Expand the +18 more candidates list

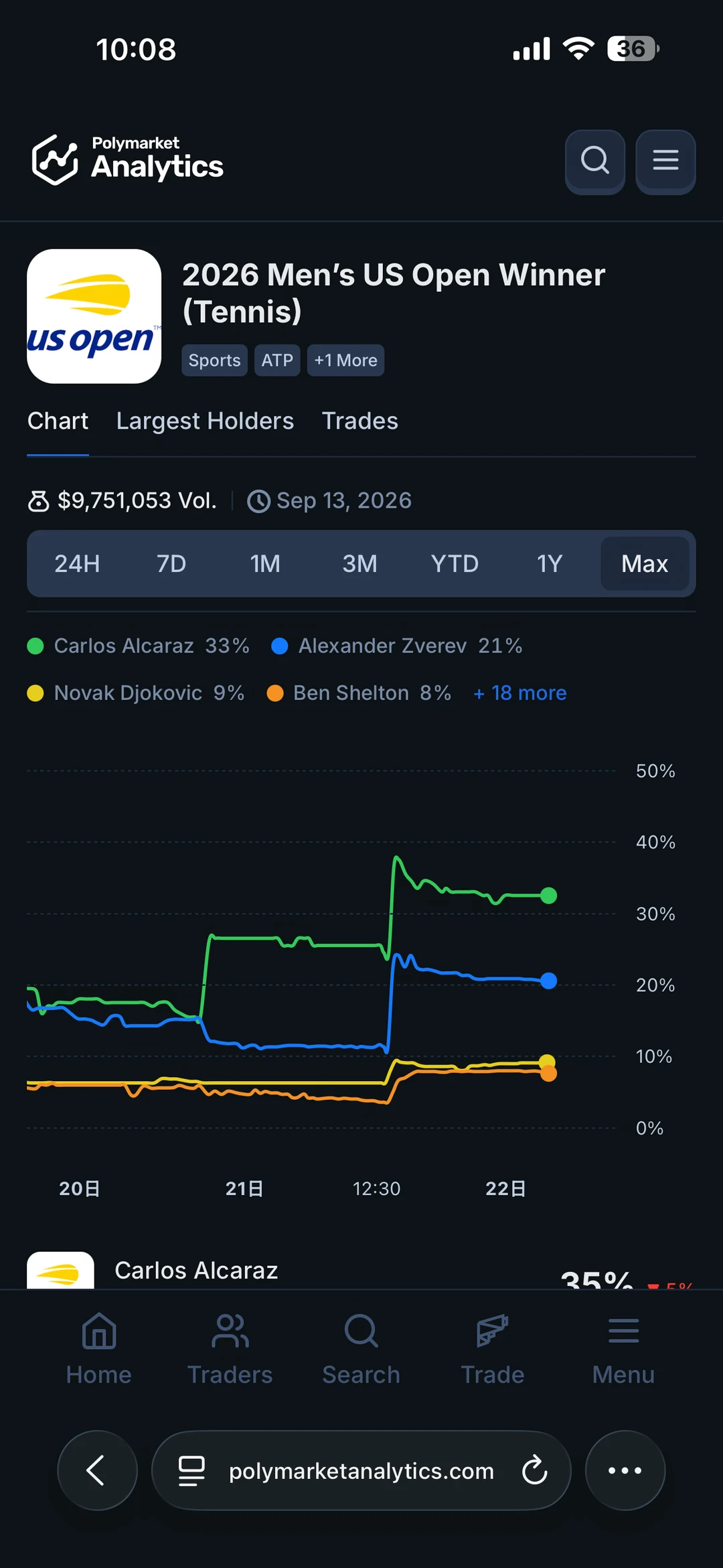[519, 693]
